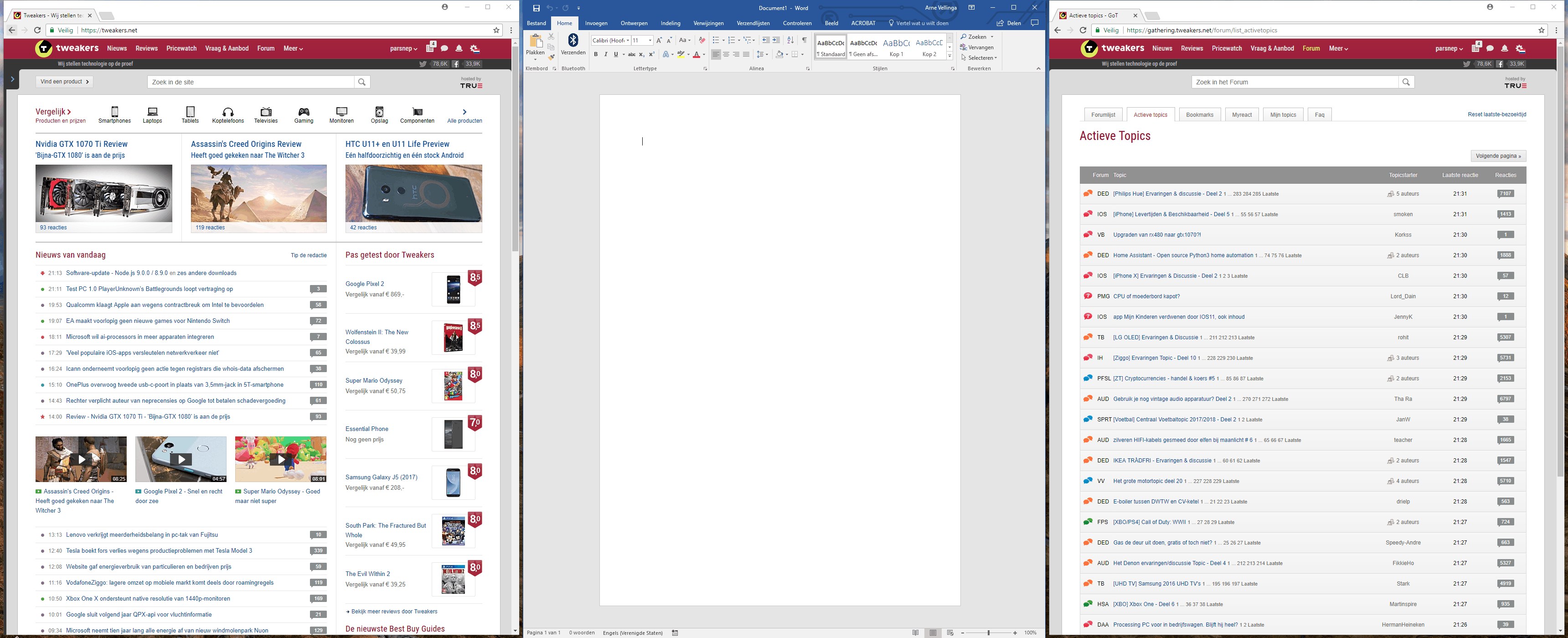Open the font name dropdown (Calibri)
This screenshot has height=638, width=1568.
628,40
